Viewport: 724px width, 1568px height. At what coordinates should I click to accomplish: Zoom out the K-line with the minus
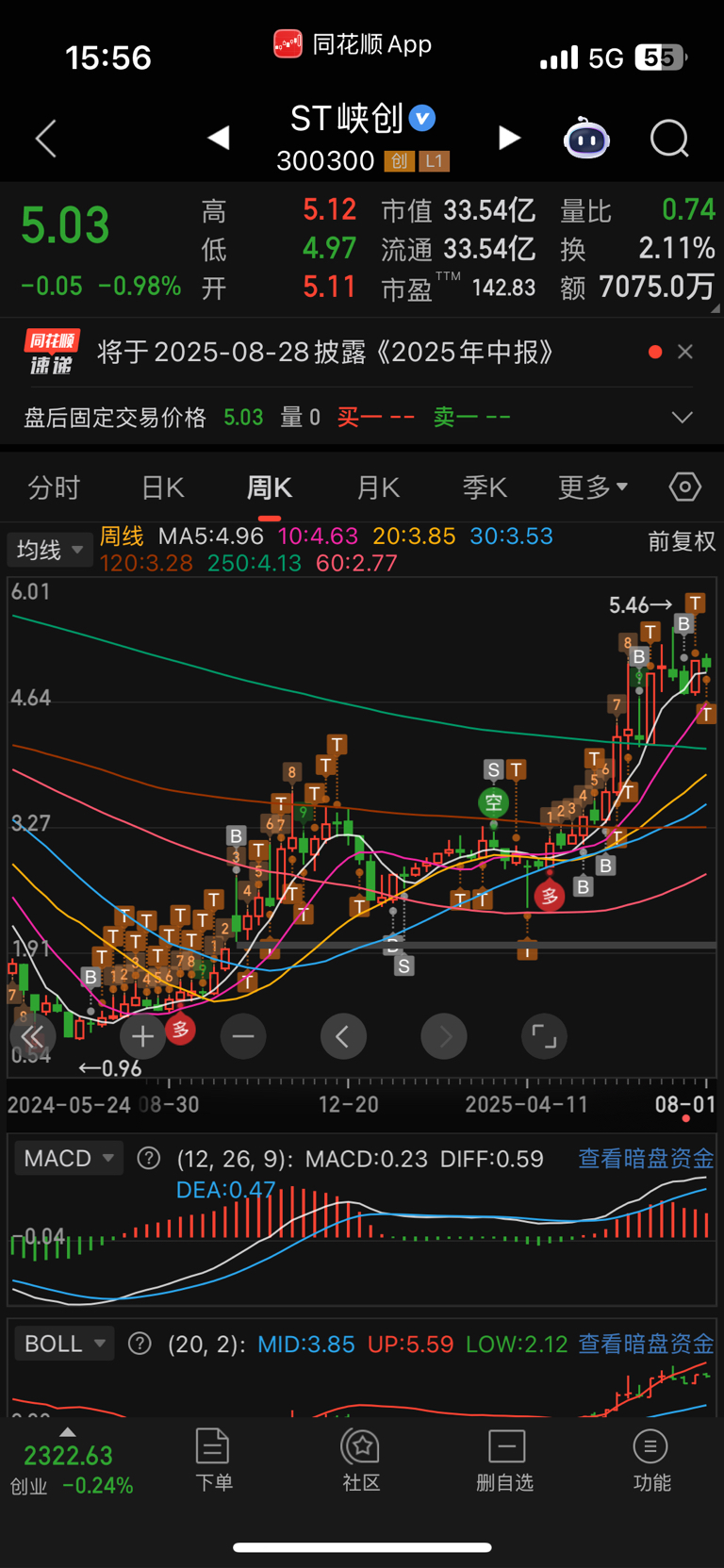coord(243,1037)
